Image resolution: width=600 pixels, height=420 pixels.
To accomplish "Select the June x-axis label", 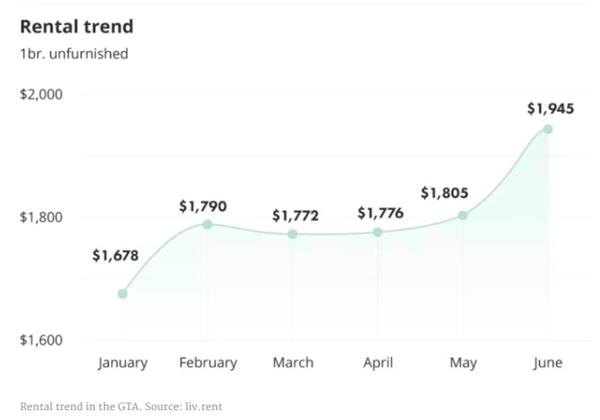I will pos(548,362).
